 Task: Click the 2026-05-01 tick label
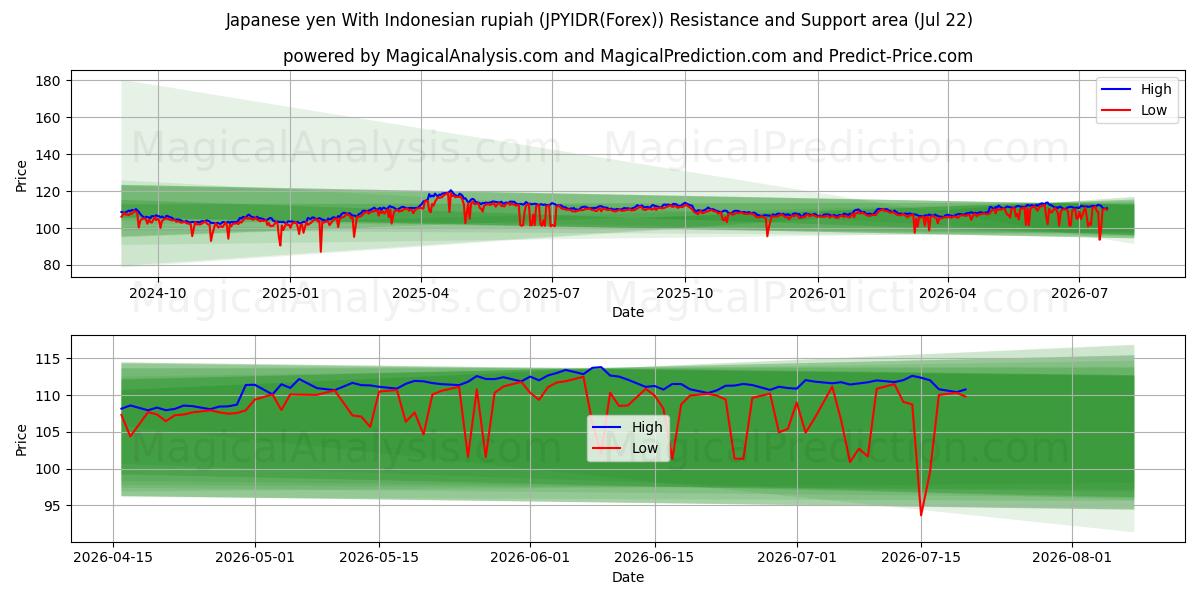(255, 557)
